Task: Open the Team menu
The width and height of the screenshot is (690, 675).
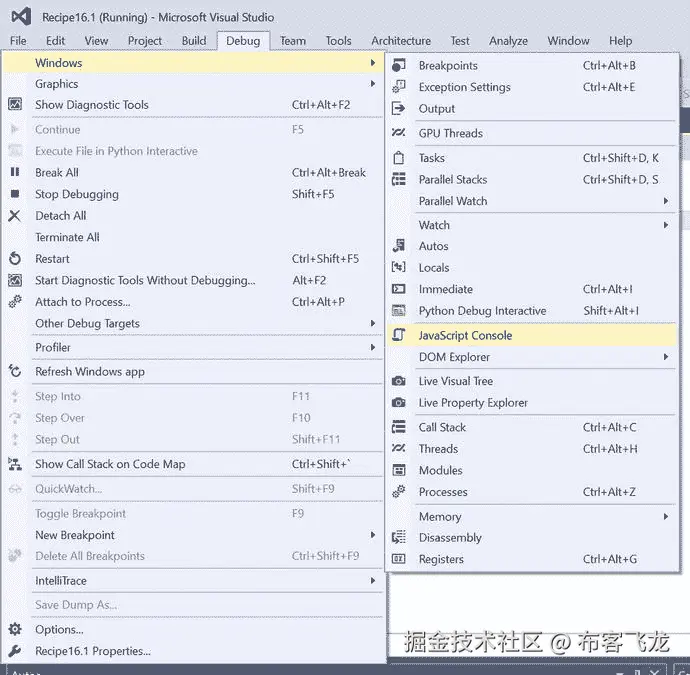Action: coord(293,41)
